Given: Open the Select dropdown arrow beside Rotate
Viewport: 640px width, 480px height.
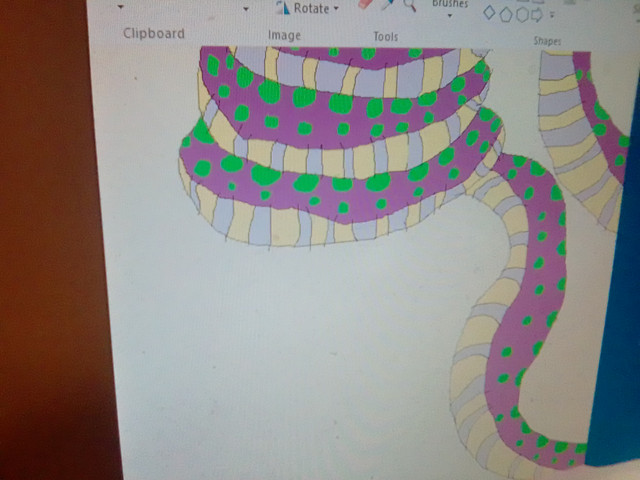Looking at the screenshot, I should click(x=246, y=9).
